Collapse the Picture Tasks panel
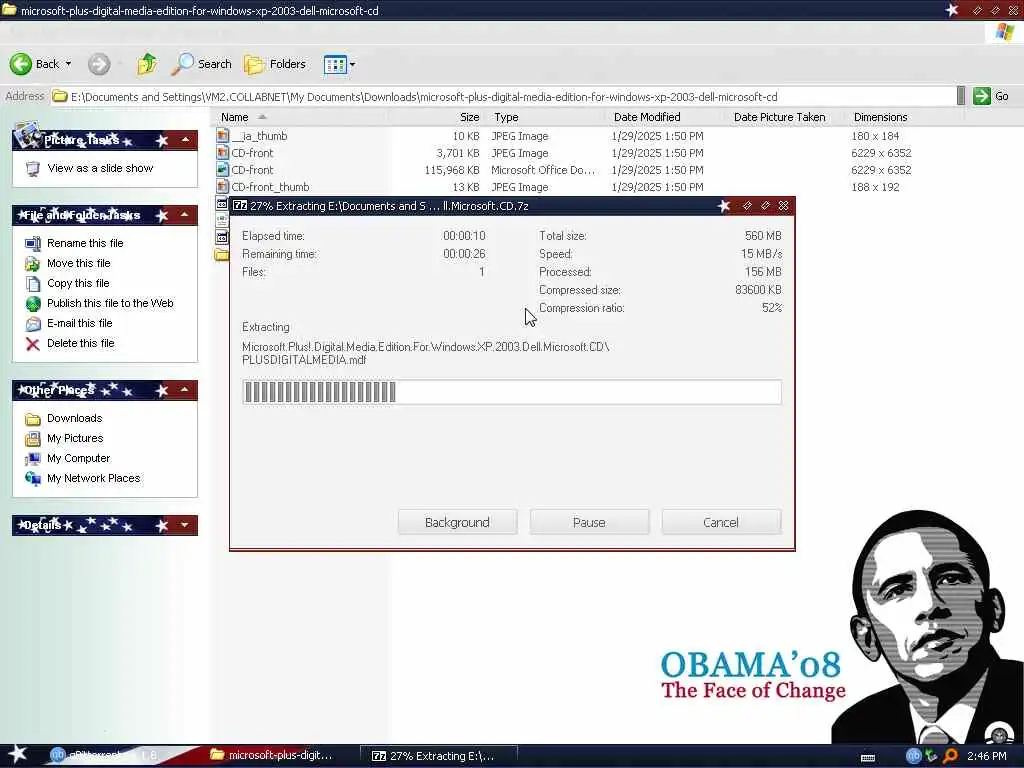This screenshot has height=768, width=1024. 185,140
